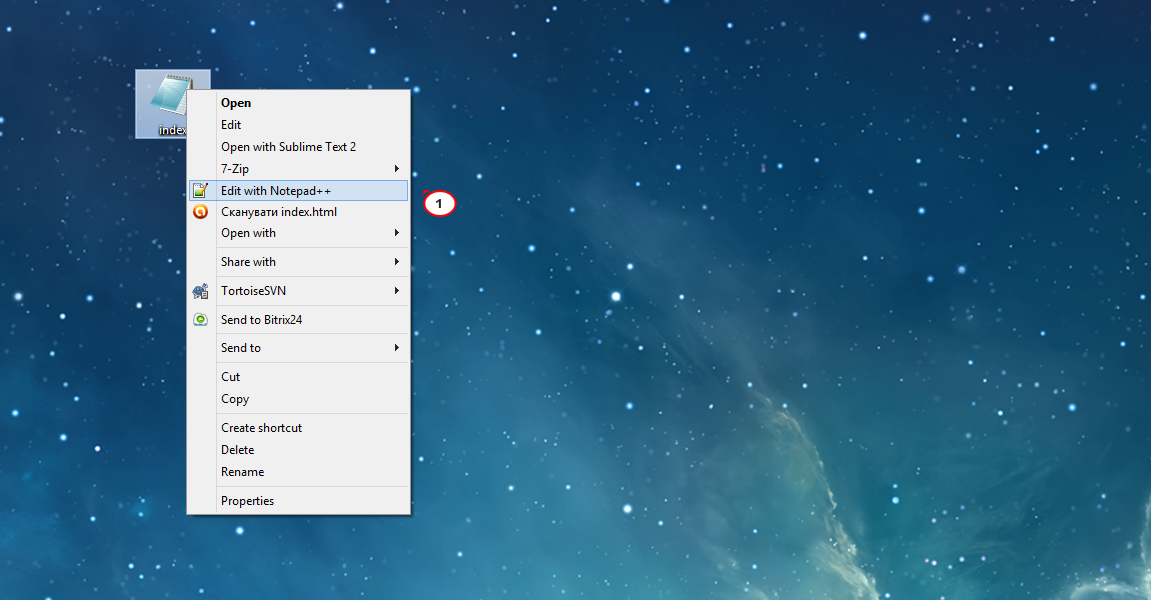Click the TortoiseSVN icon in context menu
1151x600 pixels.
tap(201, 291)
